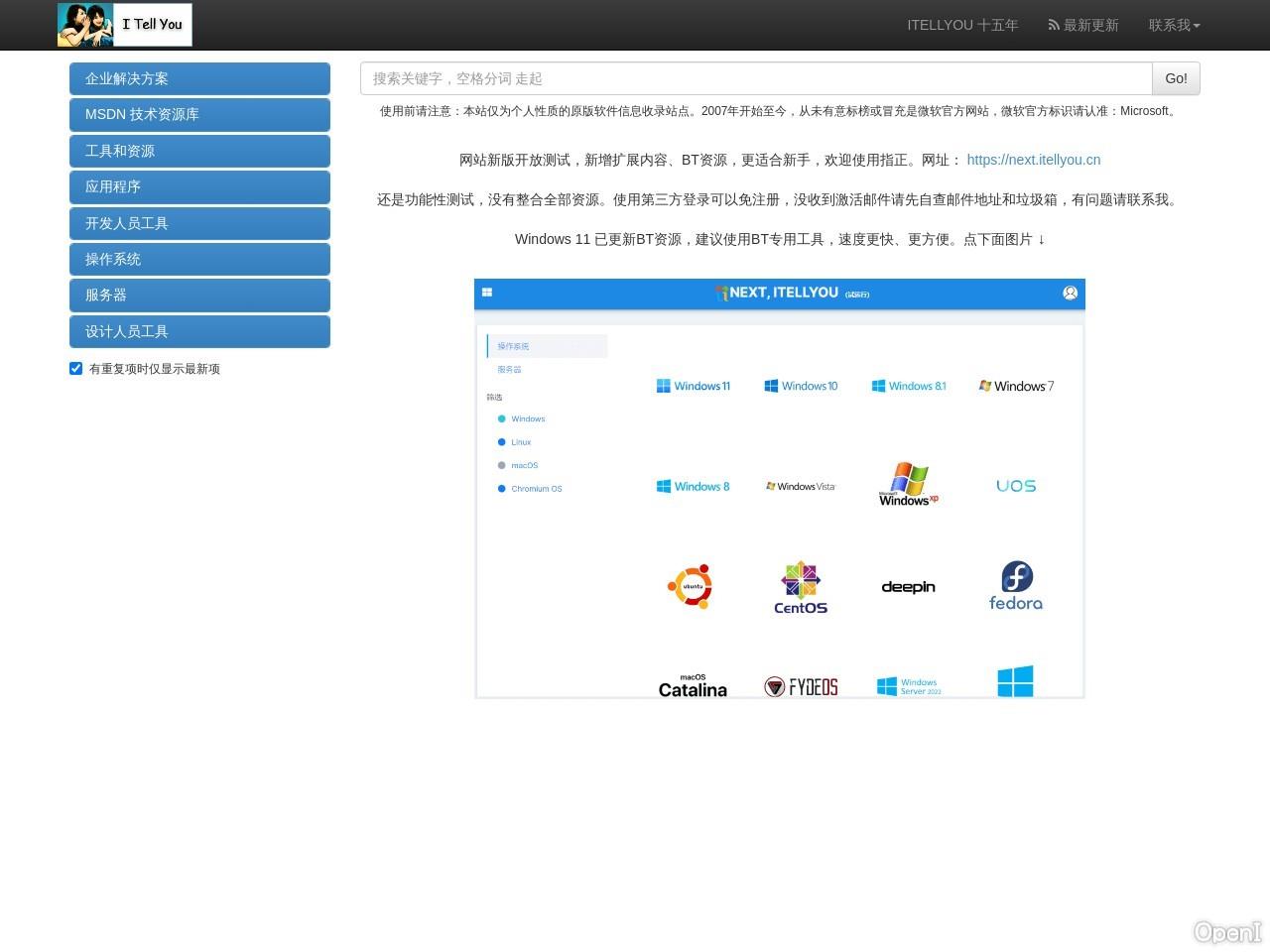Click the Fedora logo

coord(1015,585)
